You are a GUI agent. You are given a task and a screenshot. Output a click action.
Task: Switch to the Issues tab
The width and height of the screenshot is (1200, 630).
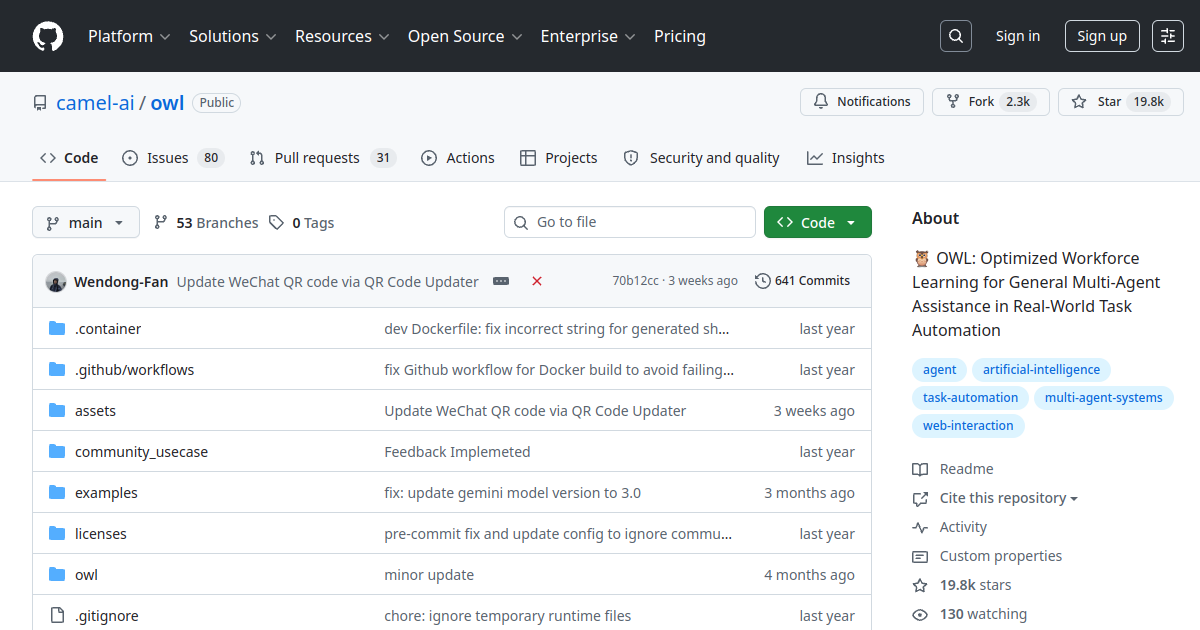(172, 158)
